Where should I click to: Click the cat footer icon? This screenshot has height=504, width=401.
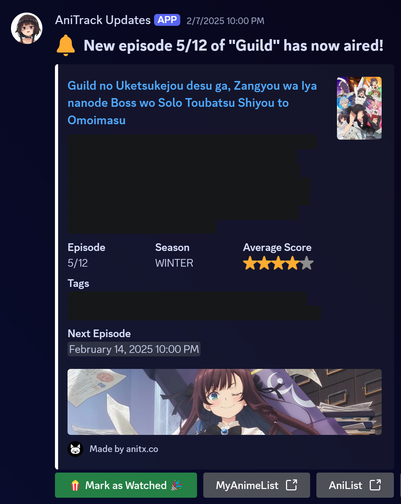[x=75, y=449]
